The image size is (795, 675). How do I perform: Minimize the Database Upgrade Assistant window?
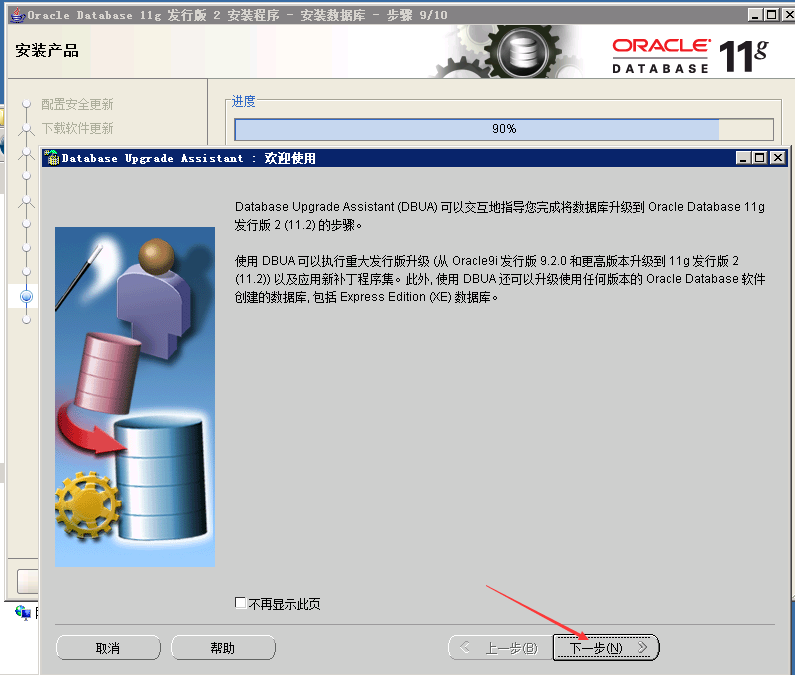(x=743, y=158)
